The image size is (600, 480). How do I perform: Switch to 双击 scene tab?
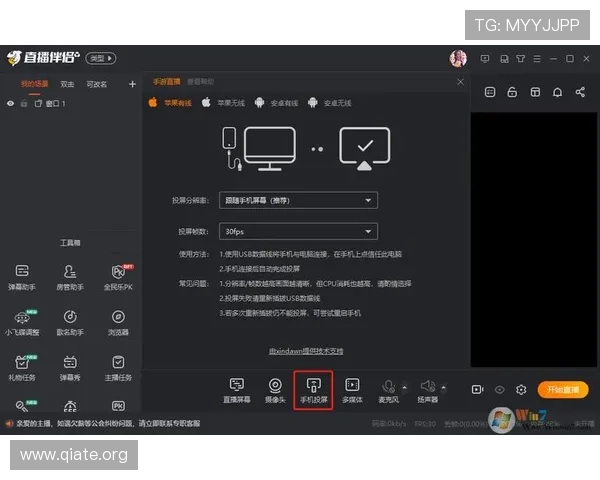67,84
